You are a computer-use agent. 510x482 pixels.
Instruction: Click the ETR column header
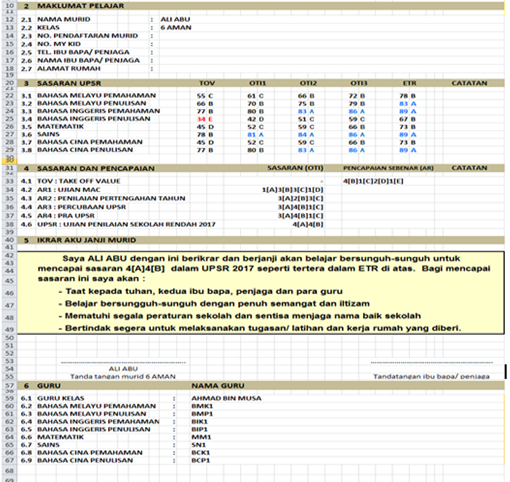tap(410, 83)
